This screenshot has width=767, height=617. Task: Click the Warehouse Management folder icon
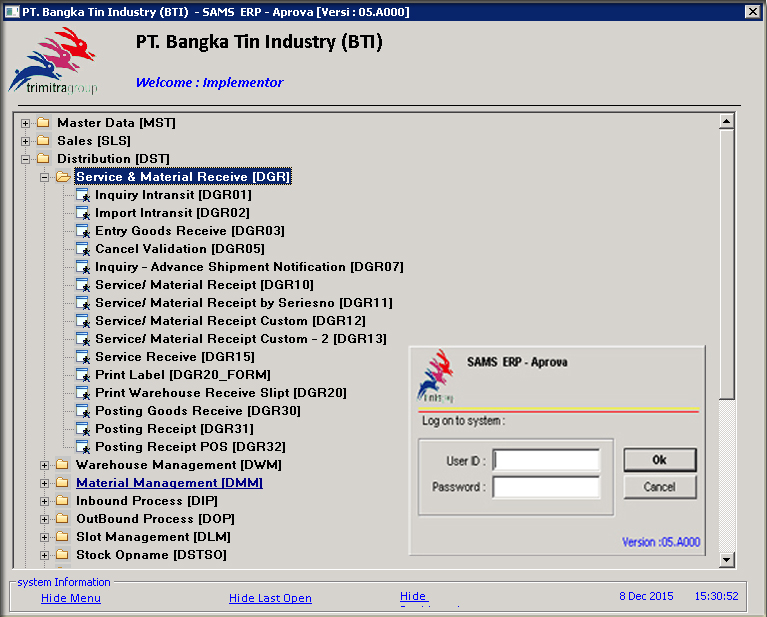click(62, 464)
